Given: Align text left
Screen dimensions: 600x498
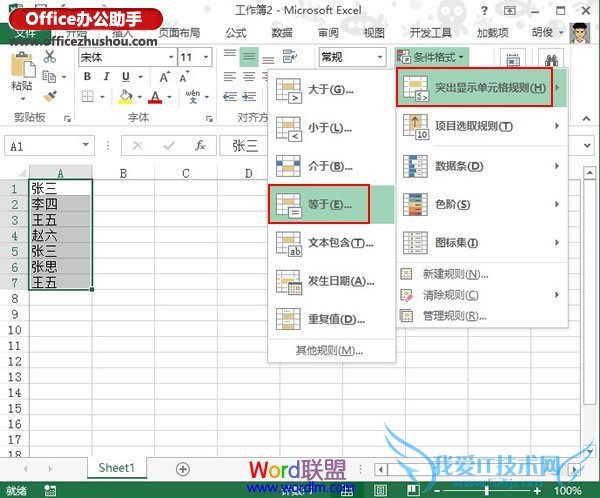Looking at the screenshot, I should pyautogui.click(x=230, y=77).
